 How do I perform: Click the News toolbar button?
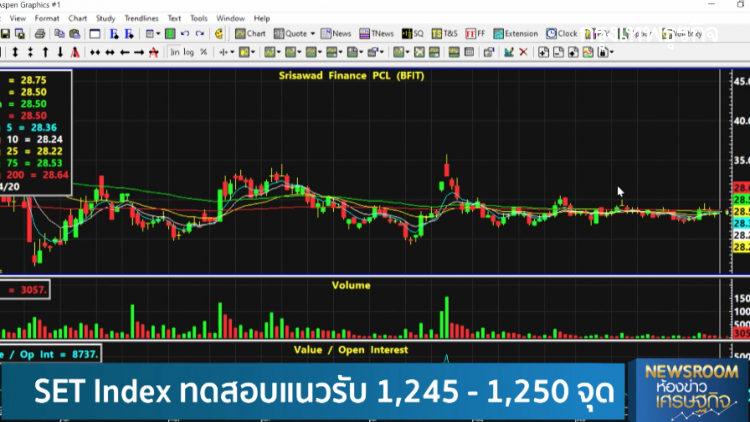pyautogui.click(x=336, y=34)
